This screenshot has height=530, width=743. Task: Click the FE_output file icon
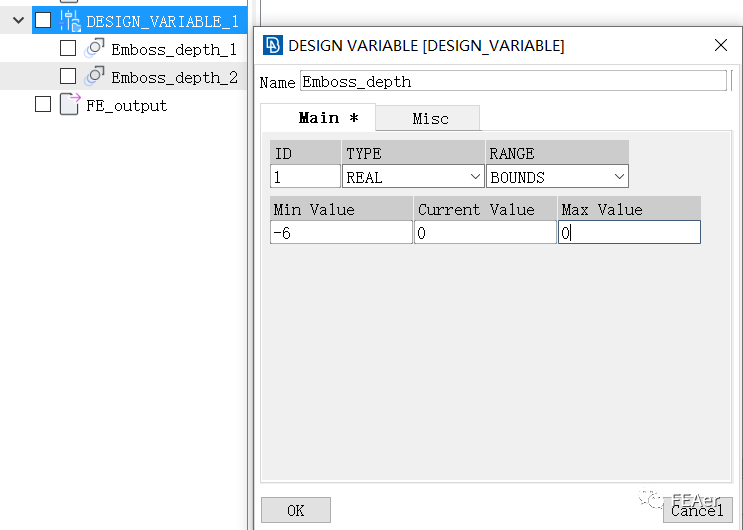(x=70, y=104)
